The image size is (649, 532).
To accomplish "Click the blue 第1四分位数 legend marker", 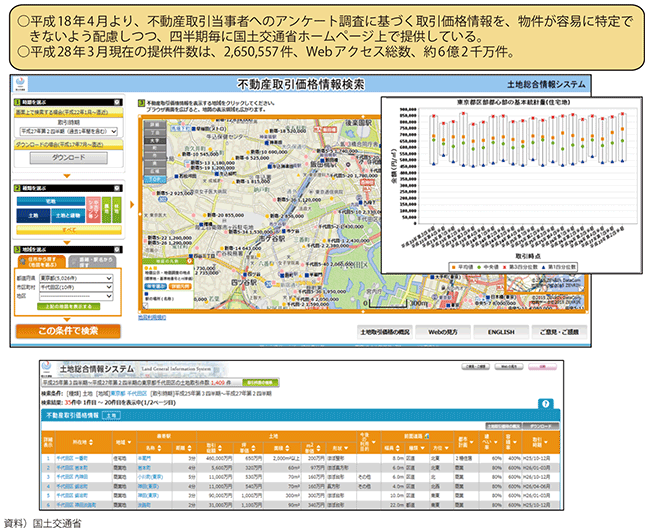I will coord(543,267).
